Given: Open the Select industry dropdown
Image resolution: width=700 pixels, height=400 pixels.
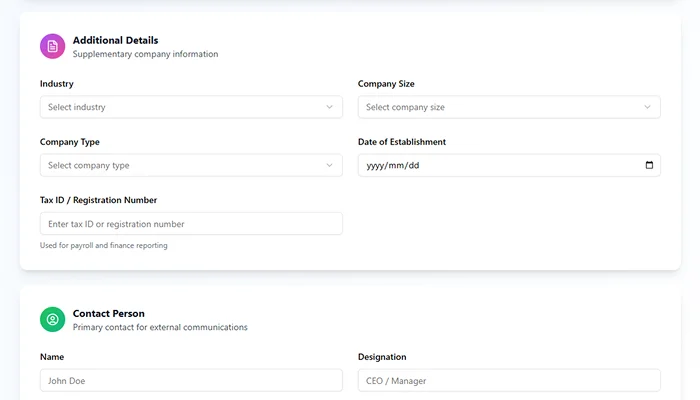Looking at the screenshot, I should [190, 107].
